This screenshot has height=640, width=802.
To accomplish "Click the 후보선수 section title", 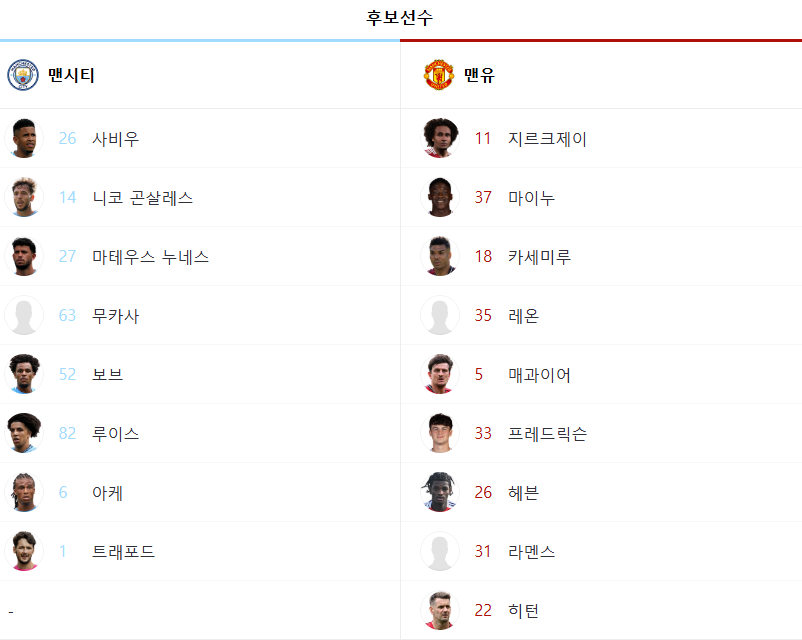I will point(399,17).
